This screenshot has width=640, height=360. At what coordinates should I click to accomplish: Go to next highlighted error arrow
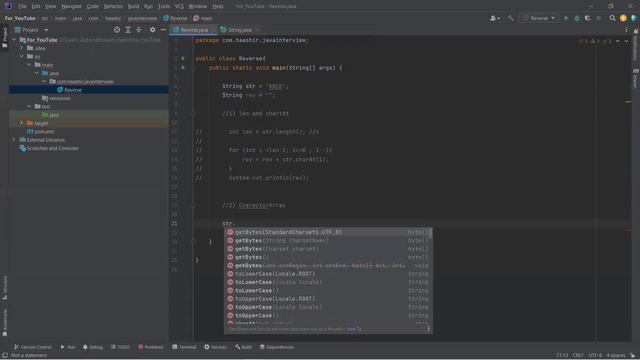point(626,41)
